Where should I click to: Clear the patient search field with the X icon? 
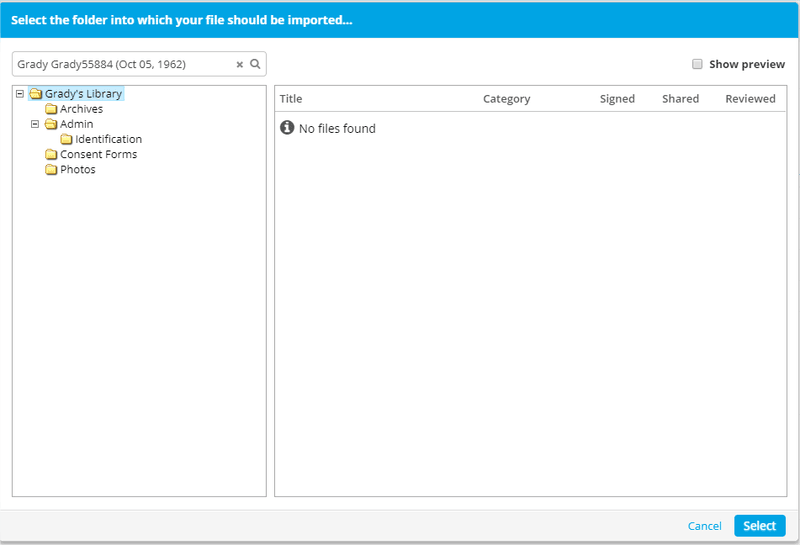click(x=239, y=65)
